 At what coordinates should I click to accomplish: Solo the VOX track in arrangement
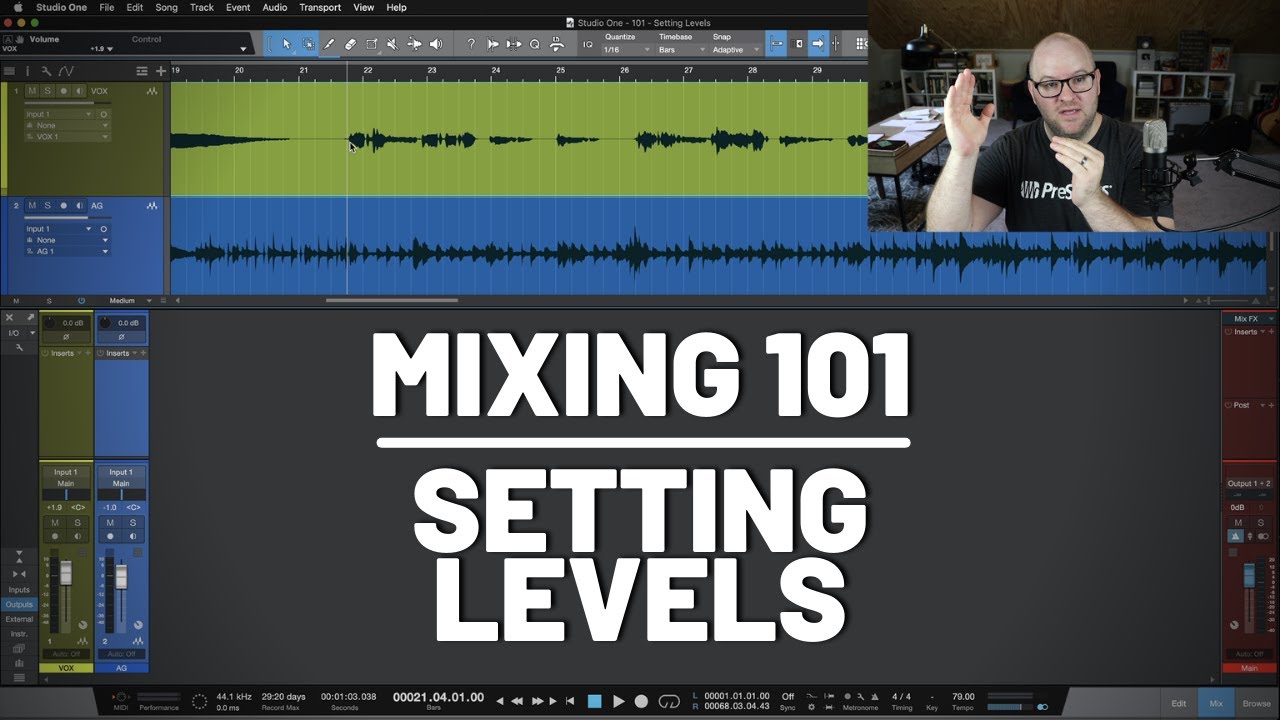pyautogui.click(x=47, y=91)
